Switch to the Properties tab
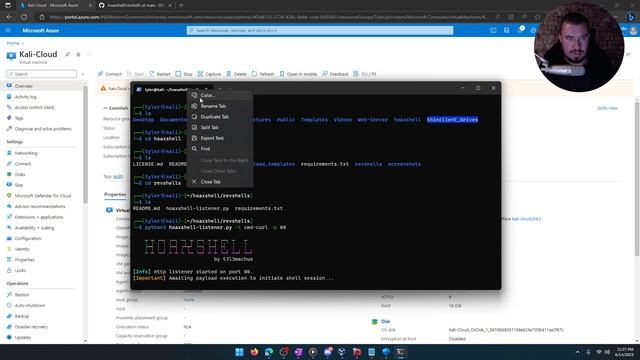 115,194
